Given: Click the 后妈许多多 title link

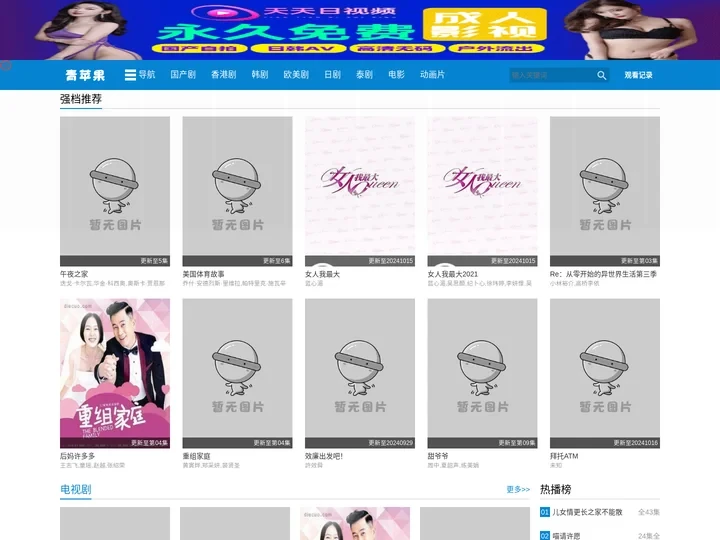Looking at the screenshot, I should 78,456.
